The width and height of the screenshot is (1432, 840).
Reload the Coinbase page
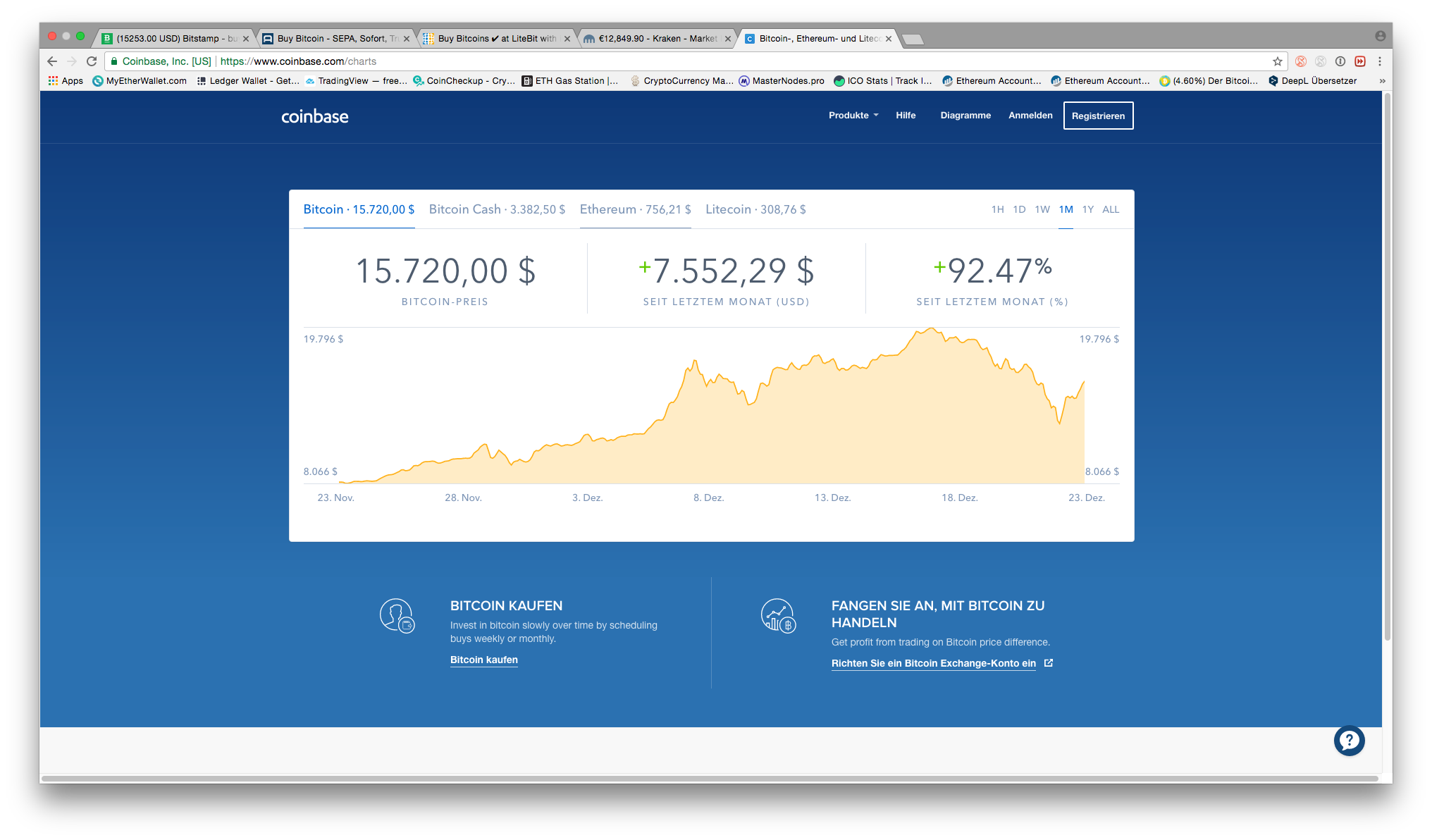[x=92, y=61]
